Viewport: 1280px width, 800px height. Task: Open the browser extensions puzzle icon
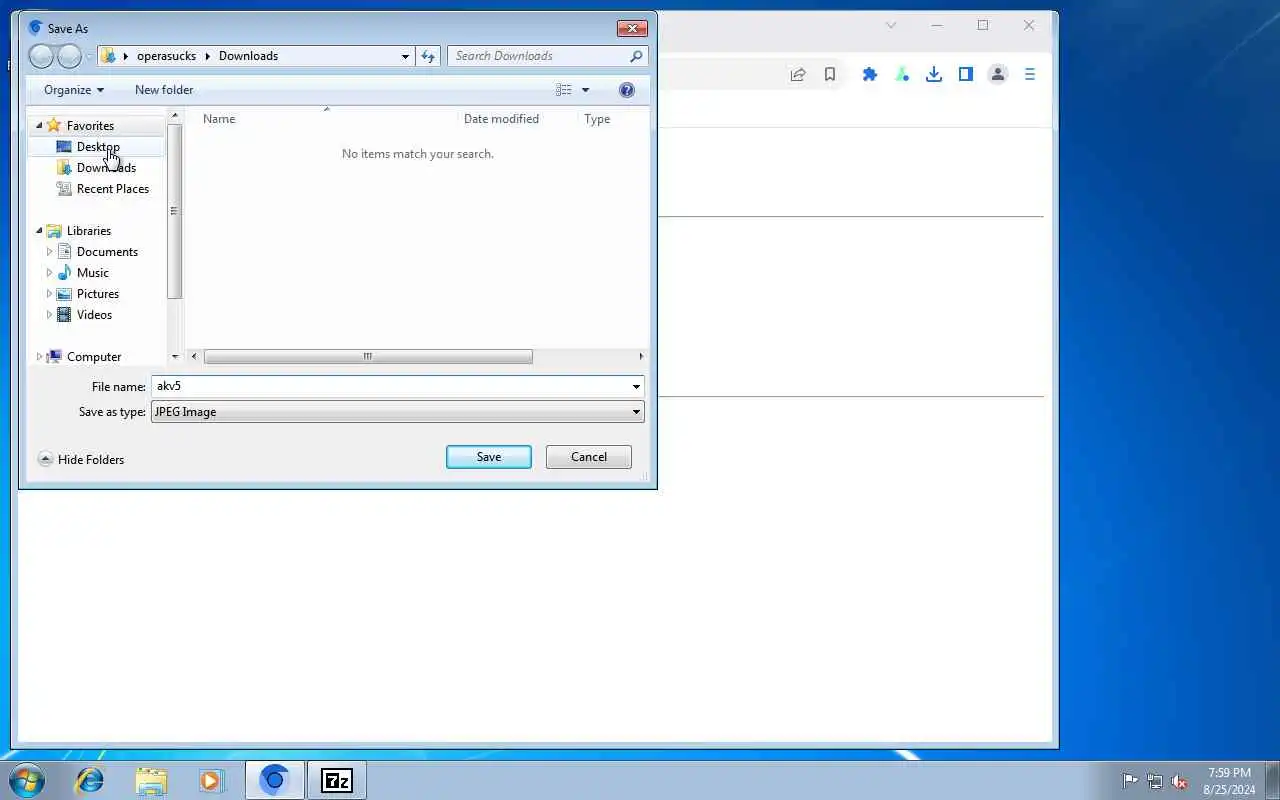[x=870, y=74]
